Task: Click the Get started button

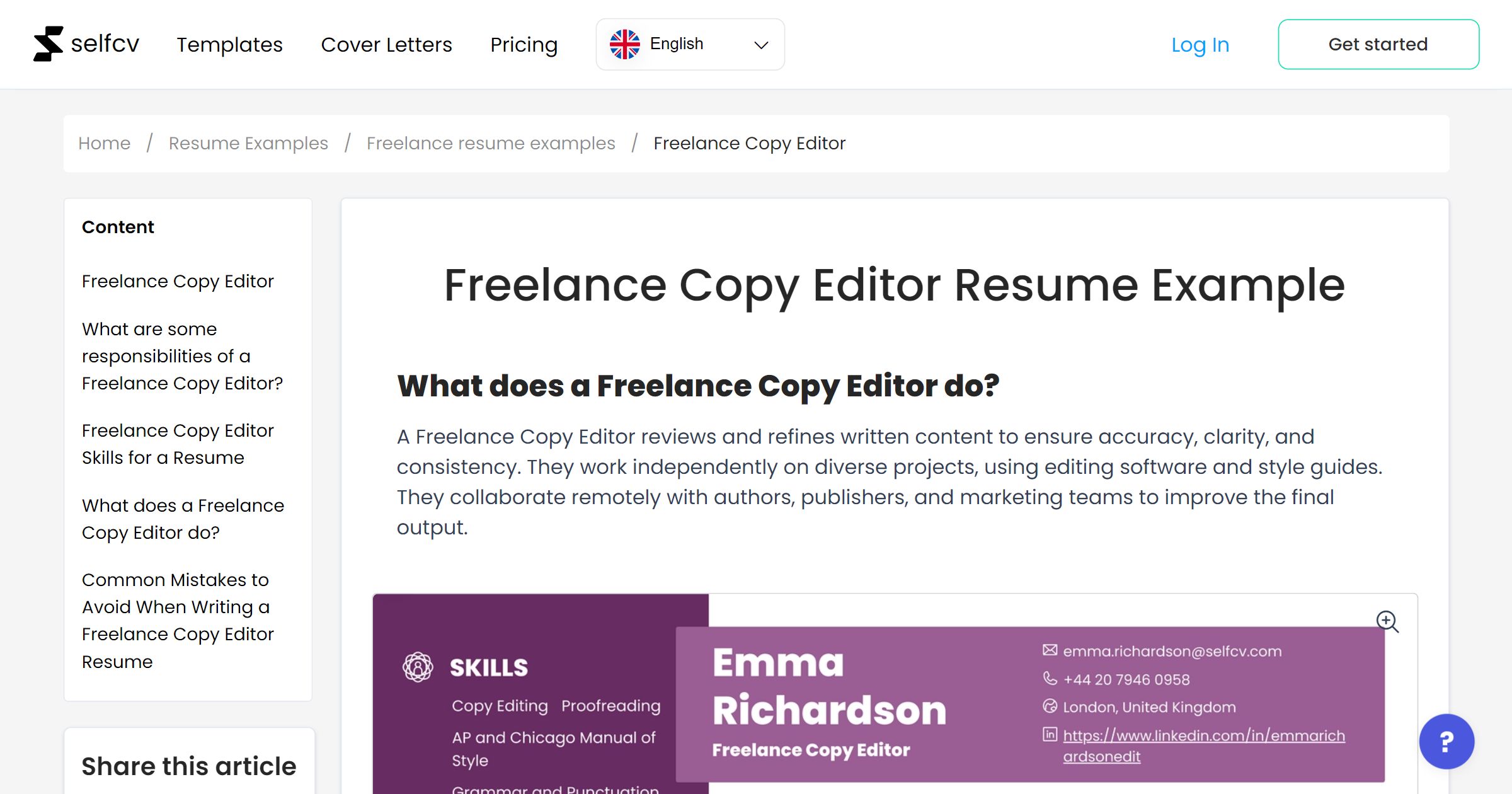Action: point(1378,44)
